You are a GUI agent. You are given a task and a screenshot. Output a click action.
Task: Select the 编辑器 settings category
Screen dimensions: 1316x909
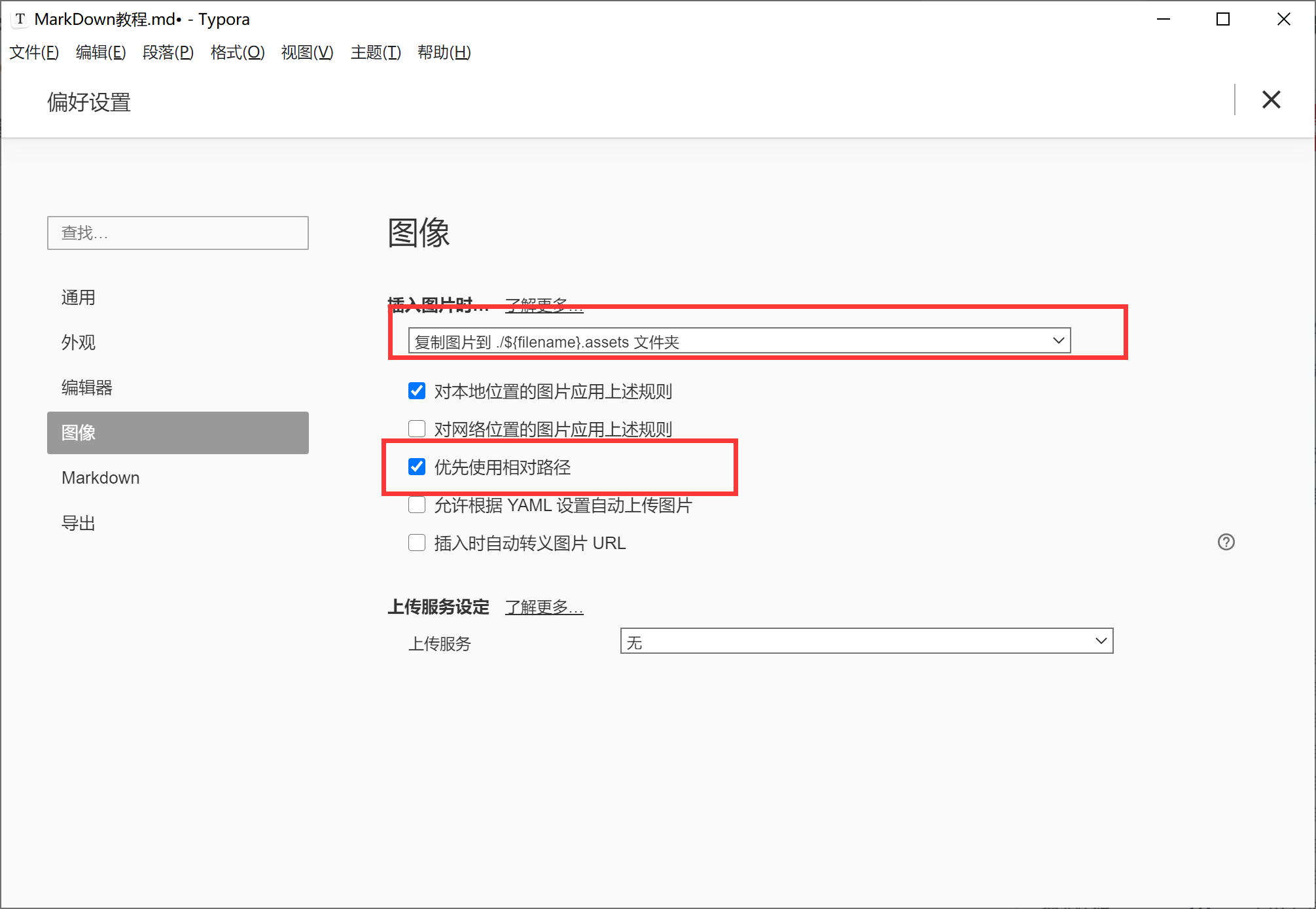pos(178,388)
